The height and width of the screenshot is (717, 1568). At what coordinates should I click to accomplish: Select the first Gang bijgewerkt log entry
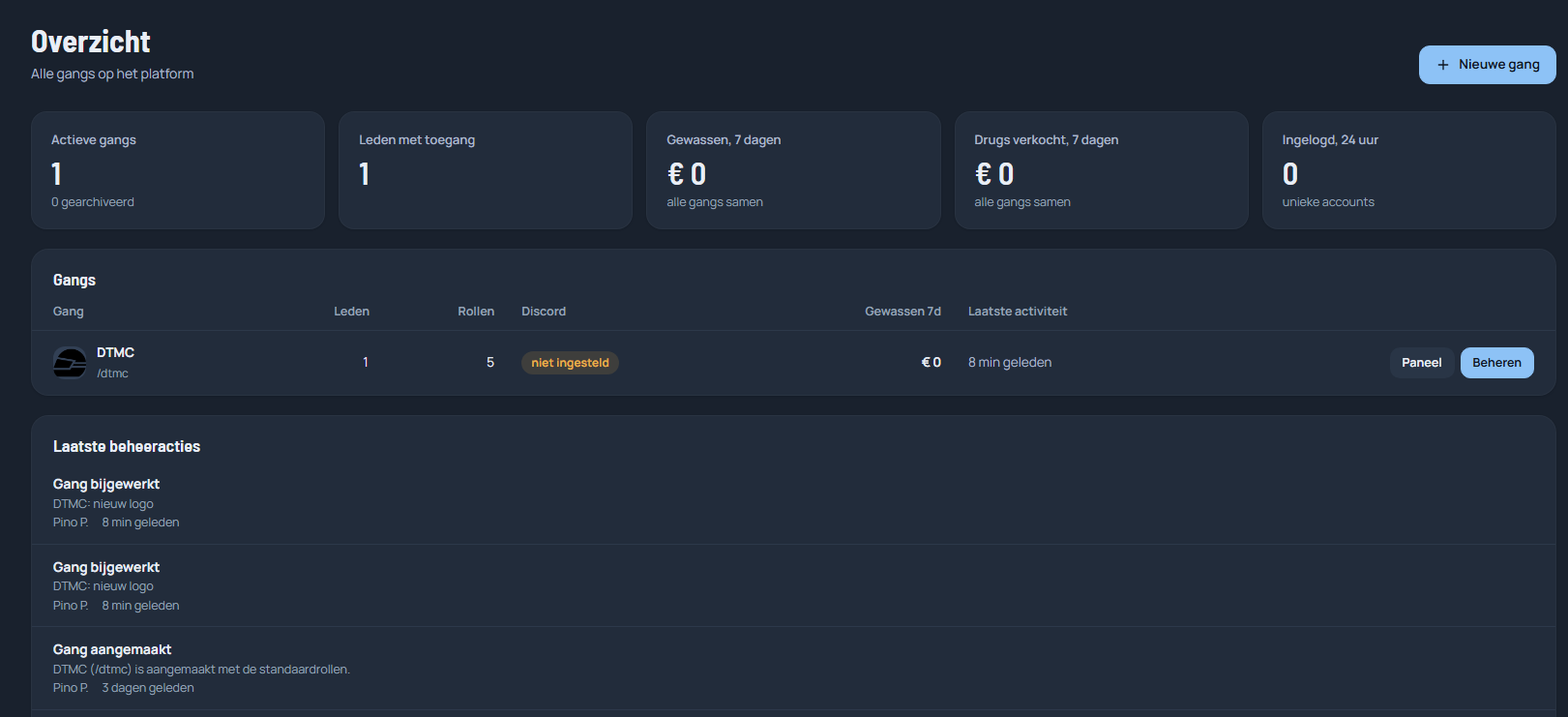793,502
